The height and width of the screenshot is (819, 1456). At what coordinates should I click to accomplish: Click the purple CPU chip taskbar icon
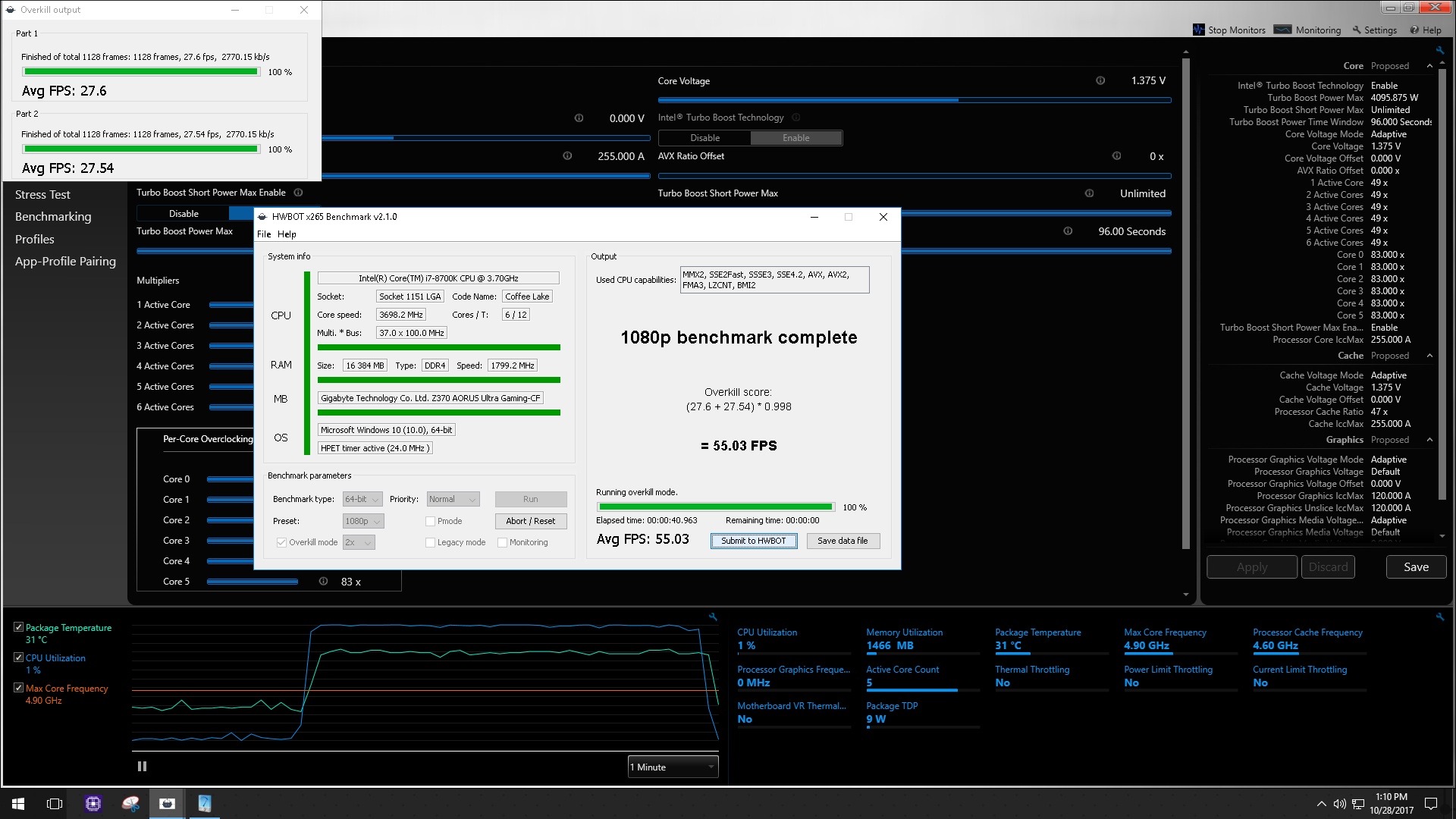(93, 804)
